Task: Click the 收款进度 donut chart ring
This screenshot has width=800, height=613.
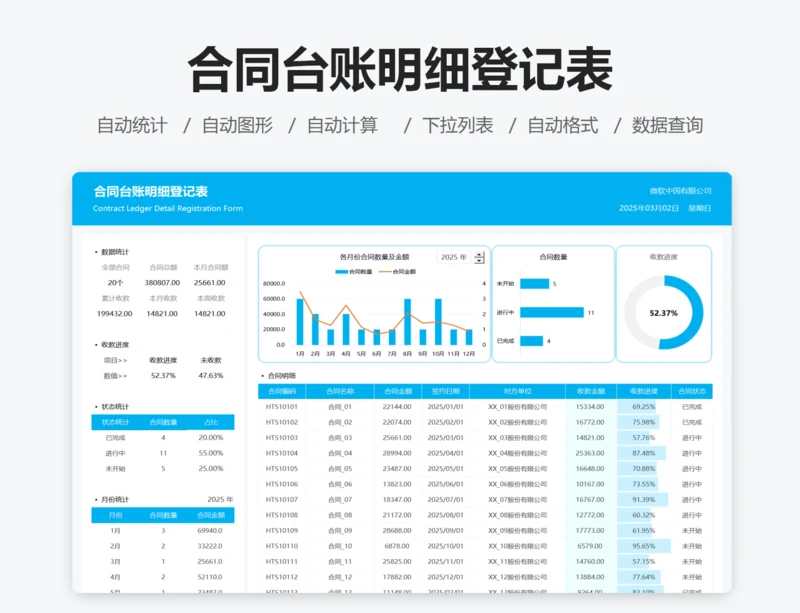Action: (x=663, y=312)
